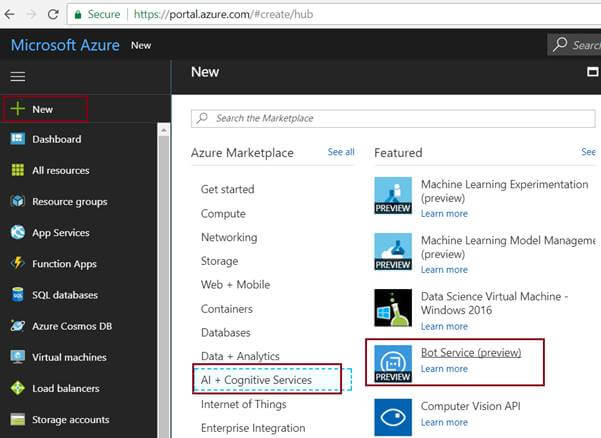Click the top Azure search resources field
Image resolution: width=601 pixels, height=438 pixels.
coord(574,45)
